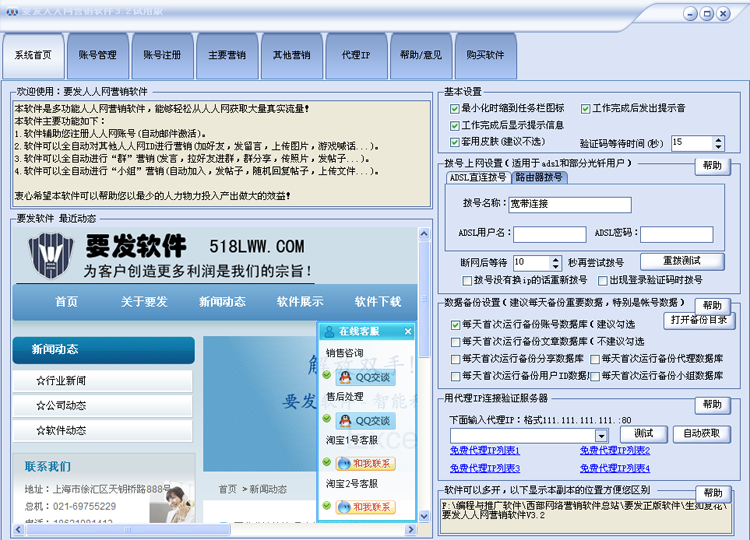
Task: Close the 在线客服 popup
Action: pos(408,331)
